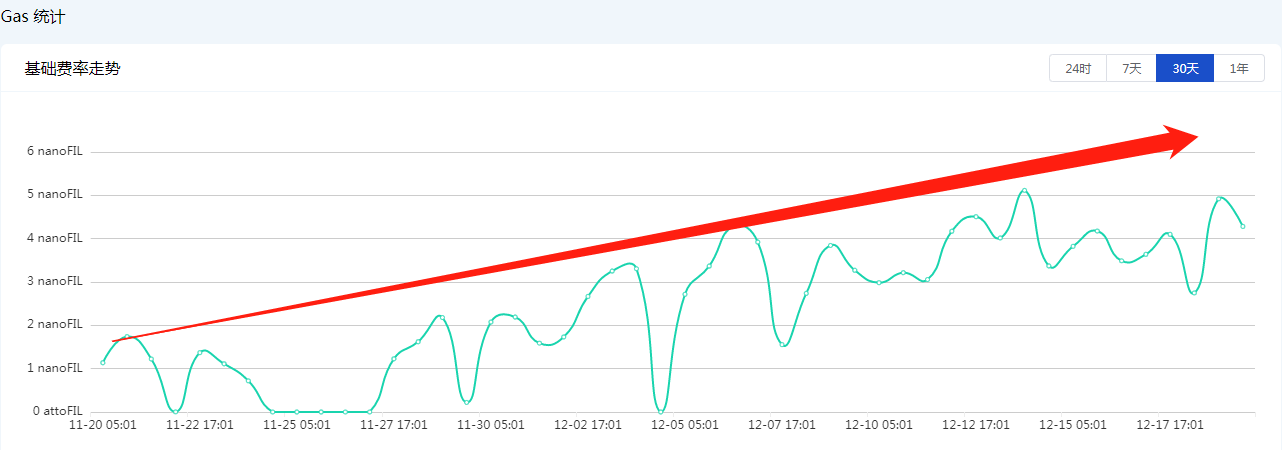Screen dimensions: 1282x450
Task: Click the 基础费率走势 chart title
Action: 72,69
